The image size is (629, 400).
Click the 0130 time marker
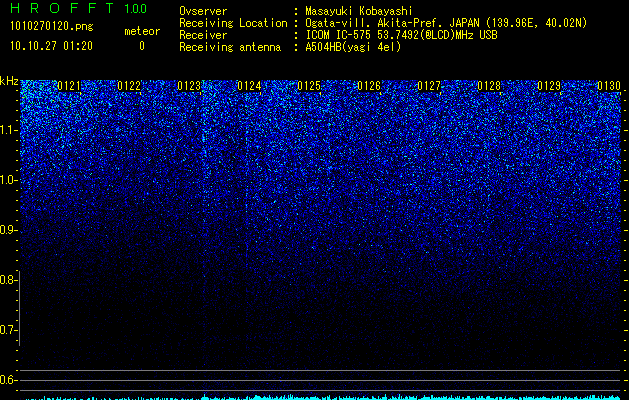click(609, 86)
